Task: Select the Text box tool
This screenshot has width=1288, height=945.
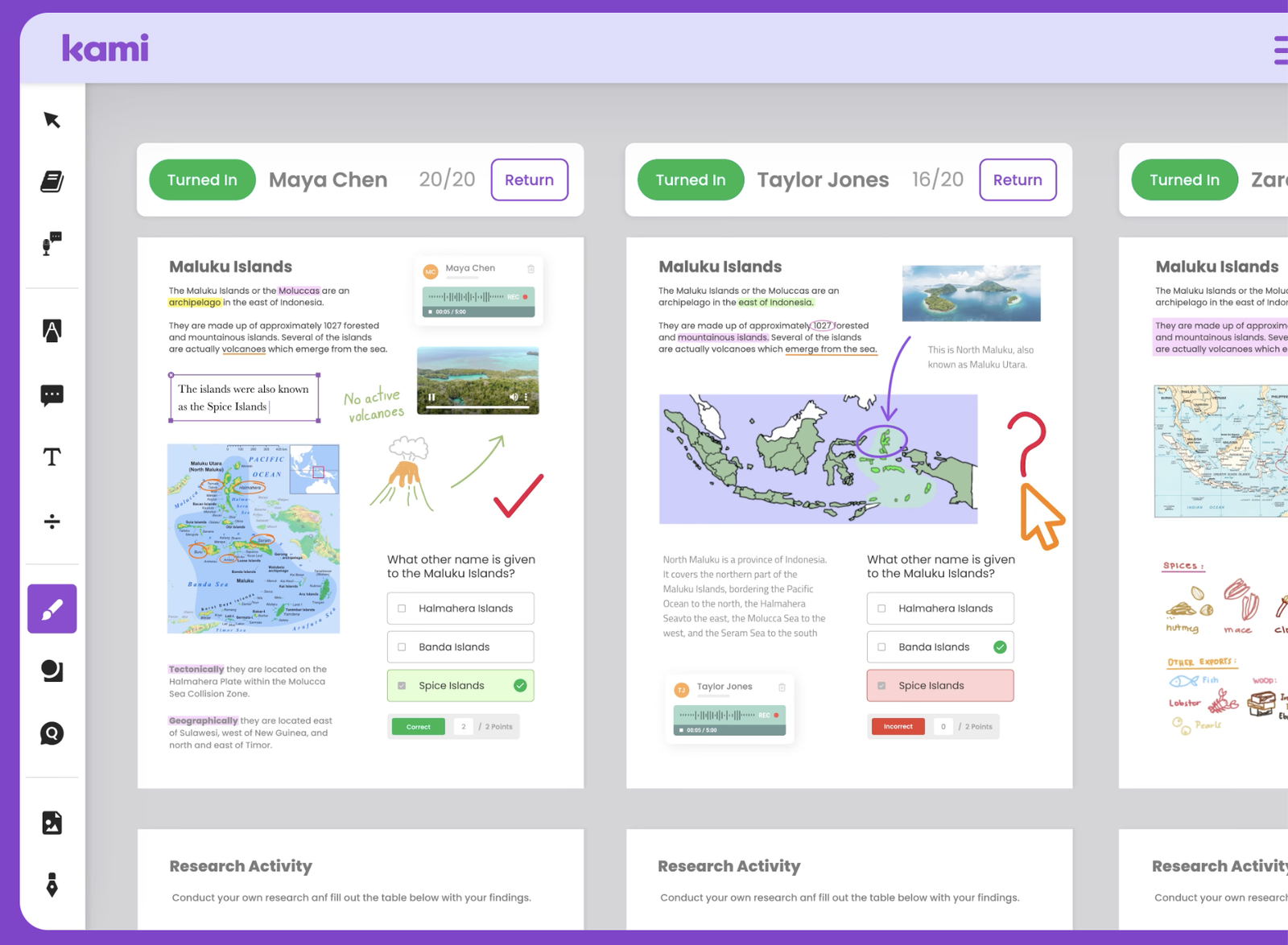Action: (52, 456)
